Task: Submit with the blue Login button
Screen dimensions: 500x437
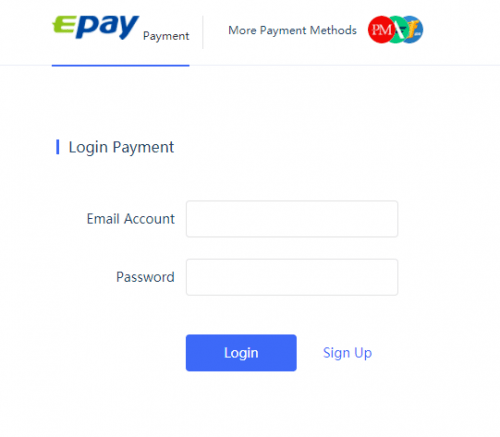Action: point(241,353)
